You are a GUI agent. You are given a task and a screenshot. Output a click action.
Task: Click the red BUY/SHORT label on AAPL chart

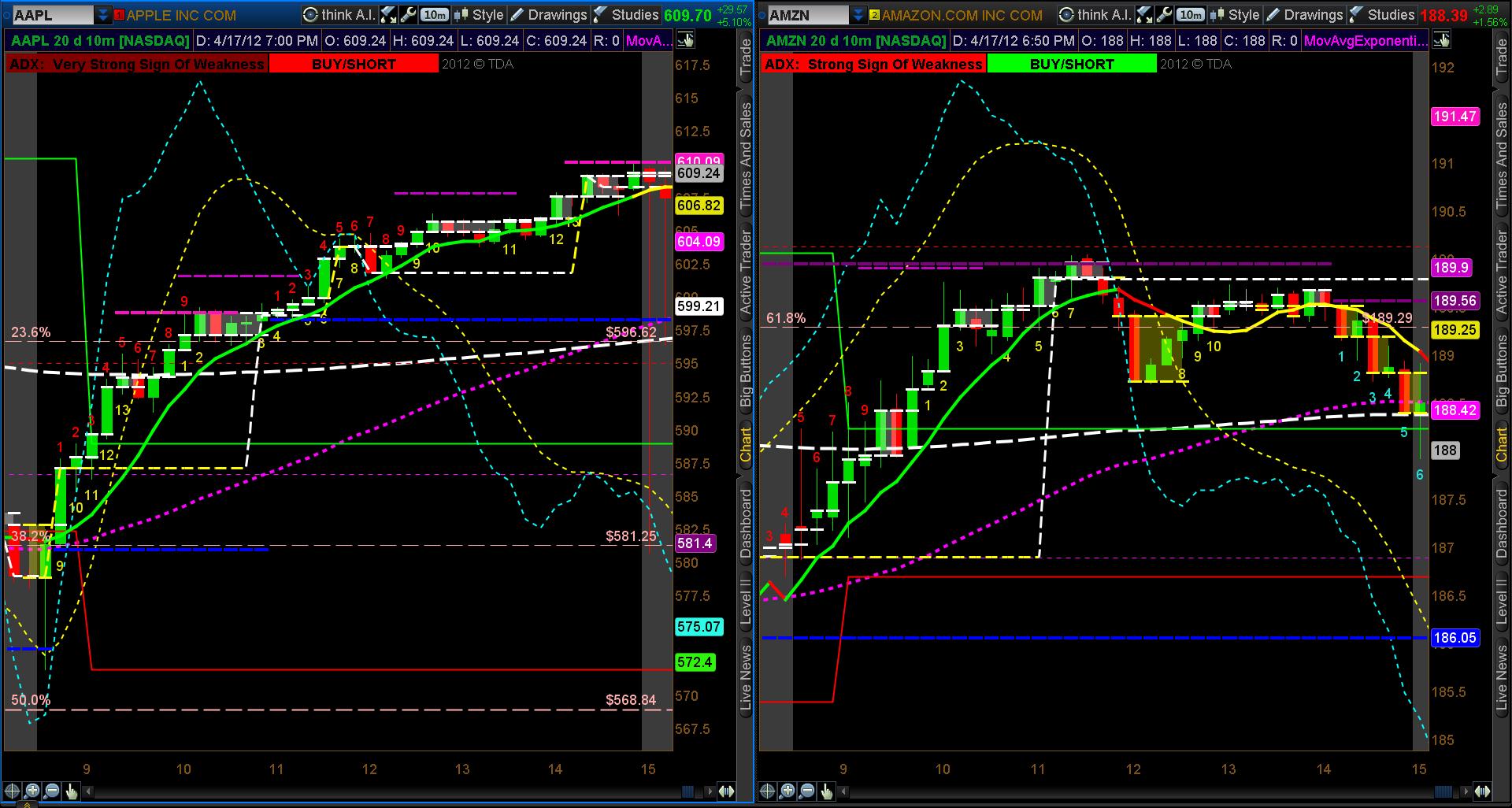[354, 64]
